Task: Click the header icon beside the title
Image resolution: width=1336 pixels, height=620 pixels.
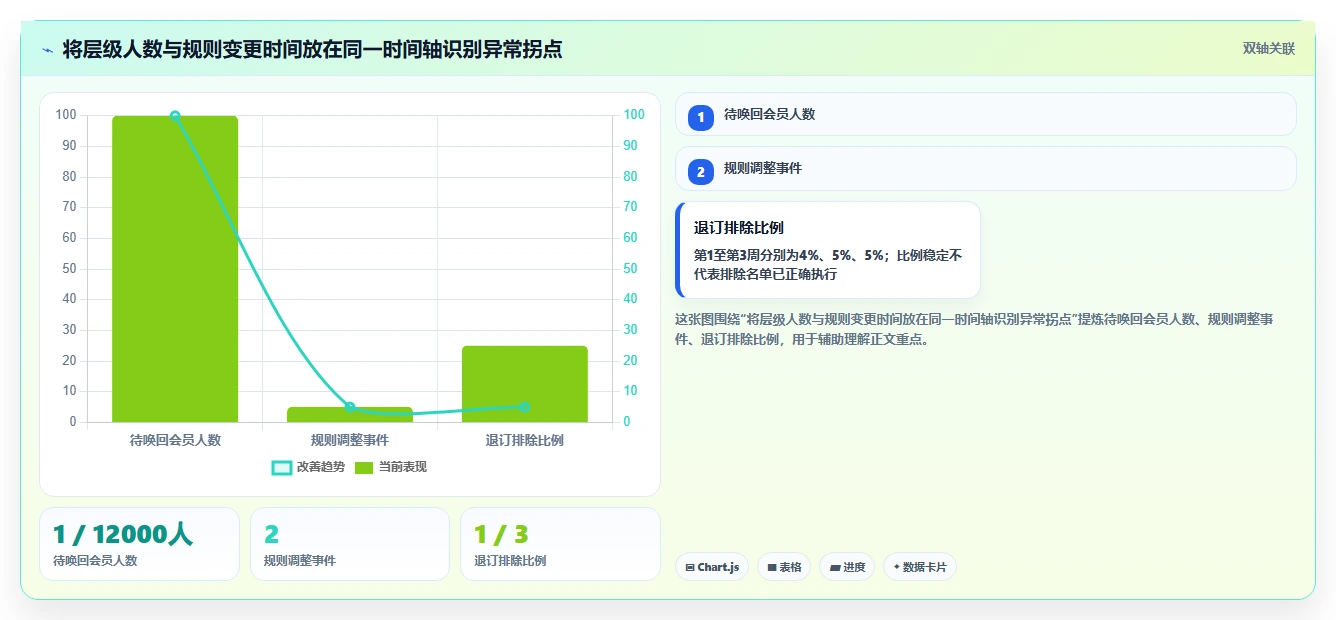Action: pos(47,49)
